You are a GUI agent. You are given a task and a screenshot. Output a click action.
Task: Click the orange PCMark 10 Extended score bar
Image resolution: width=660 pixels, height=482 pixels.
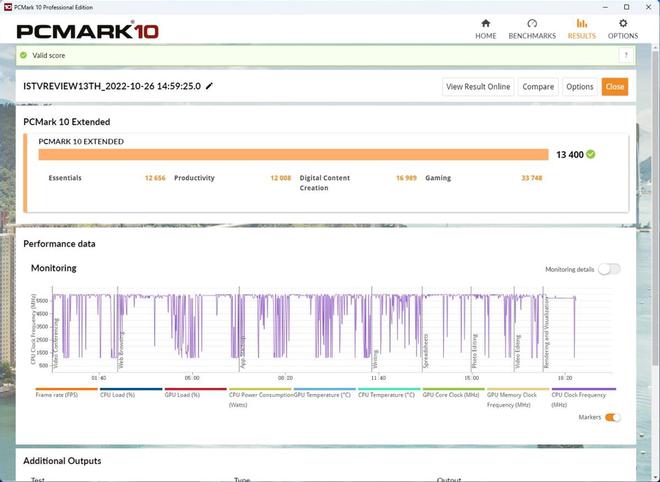click(293, 154)
